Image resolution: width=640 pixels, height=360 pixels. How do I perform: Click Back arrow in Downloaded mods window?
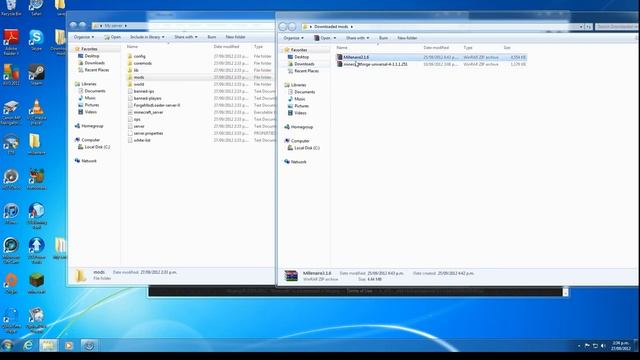coord(282,27)
